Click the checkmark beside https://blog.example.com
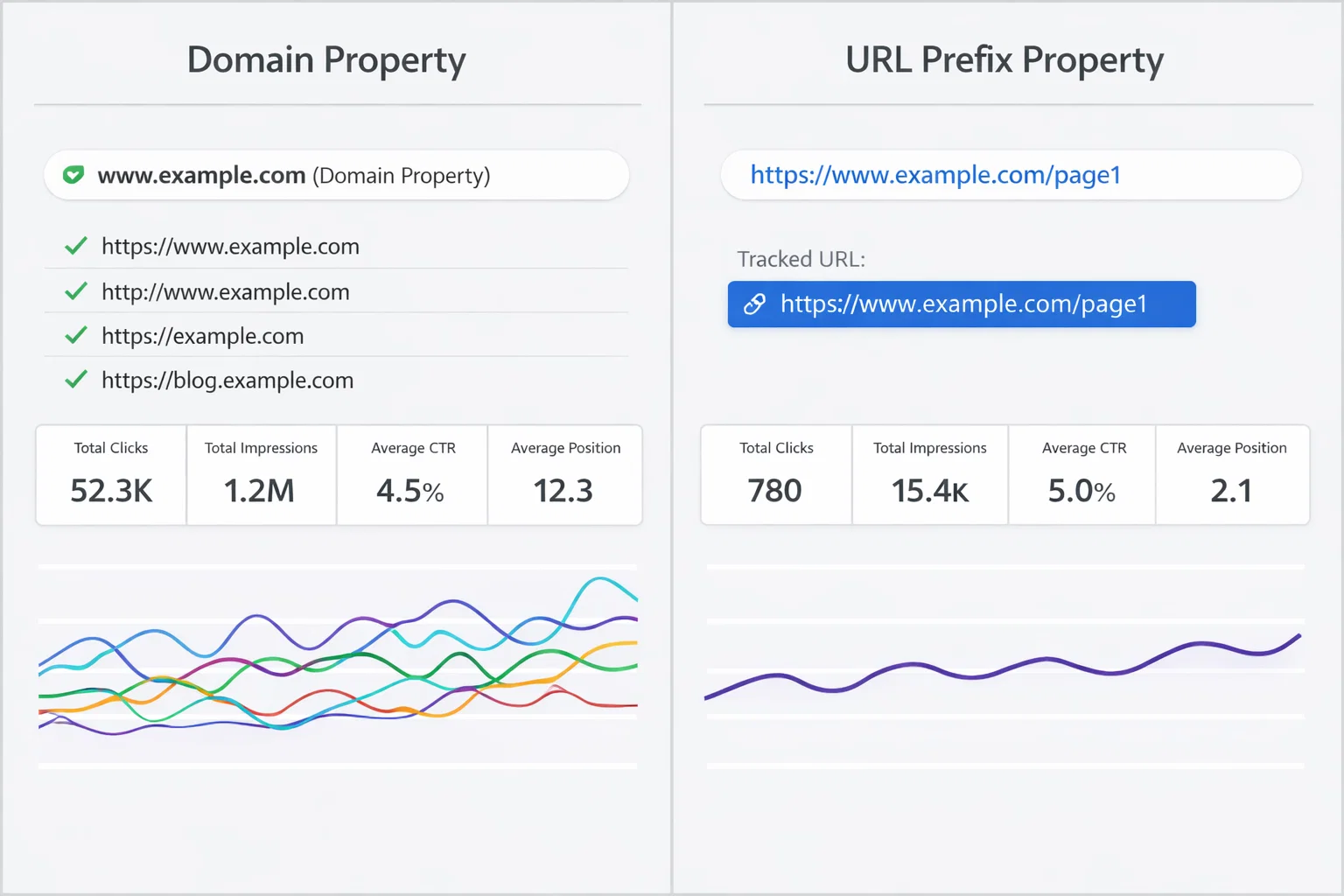This screenshot has height=896, width=1344. 75,379
